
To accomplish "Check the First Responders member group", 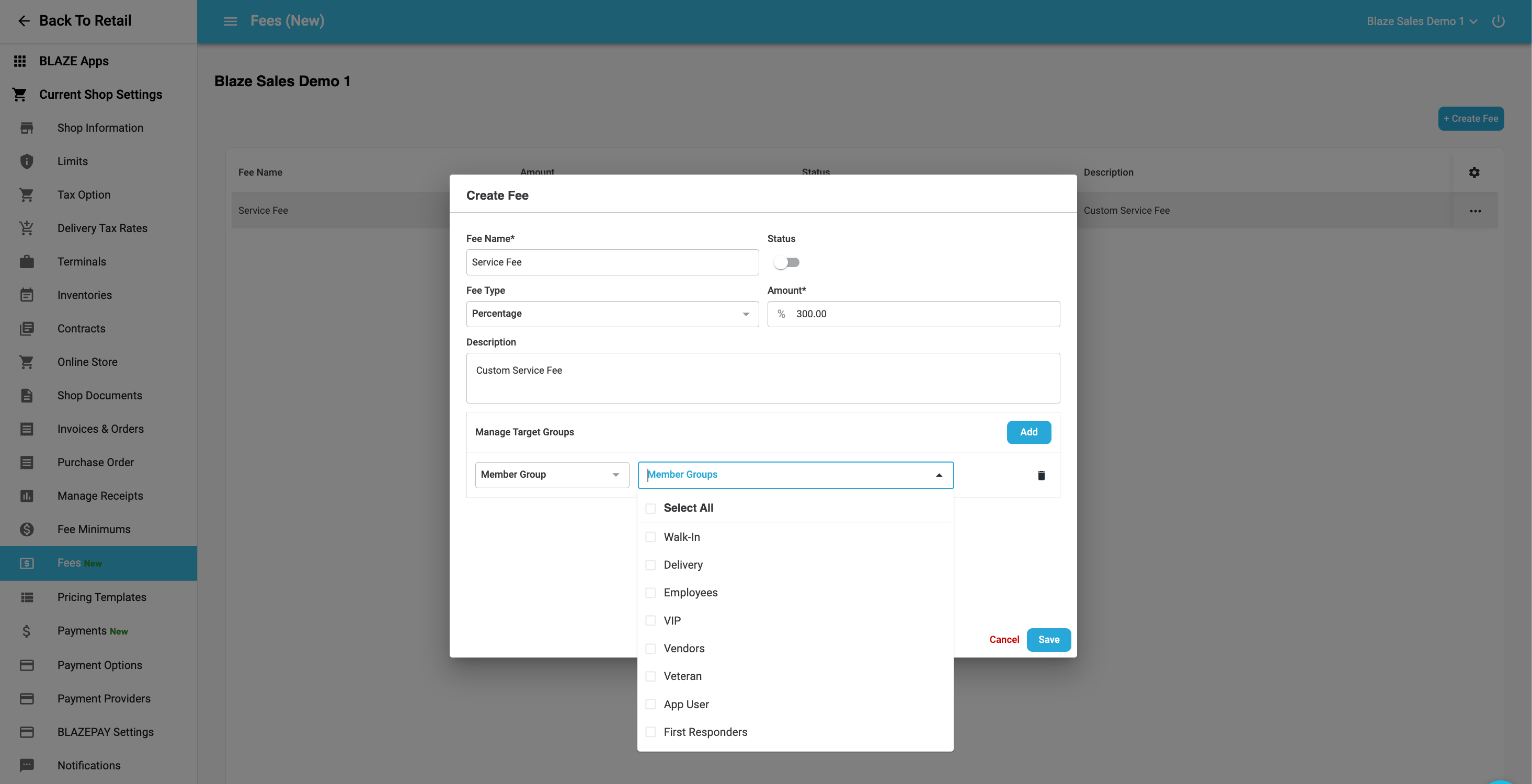I will tap(650, 732).
